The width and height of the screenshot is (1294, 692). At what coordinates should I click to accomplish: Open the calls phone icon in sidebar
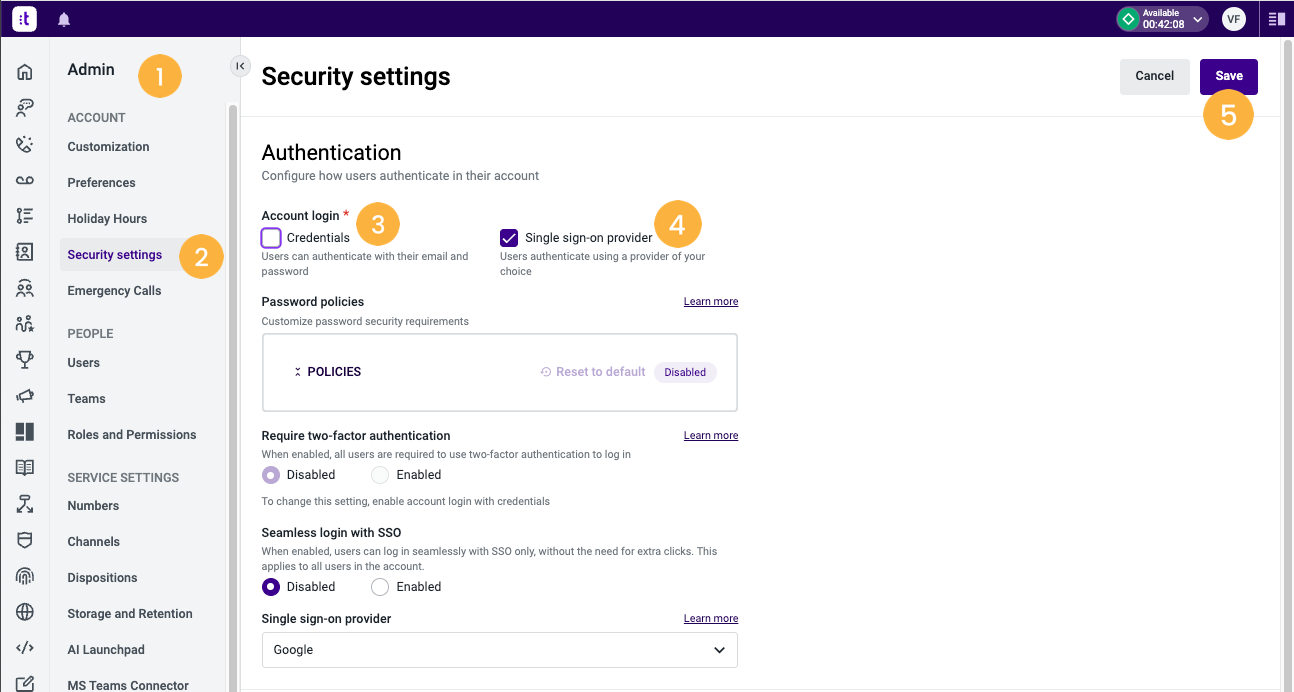(25, 144)
